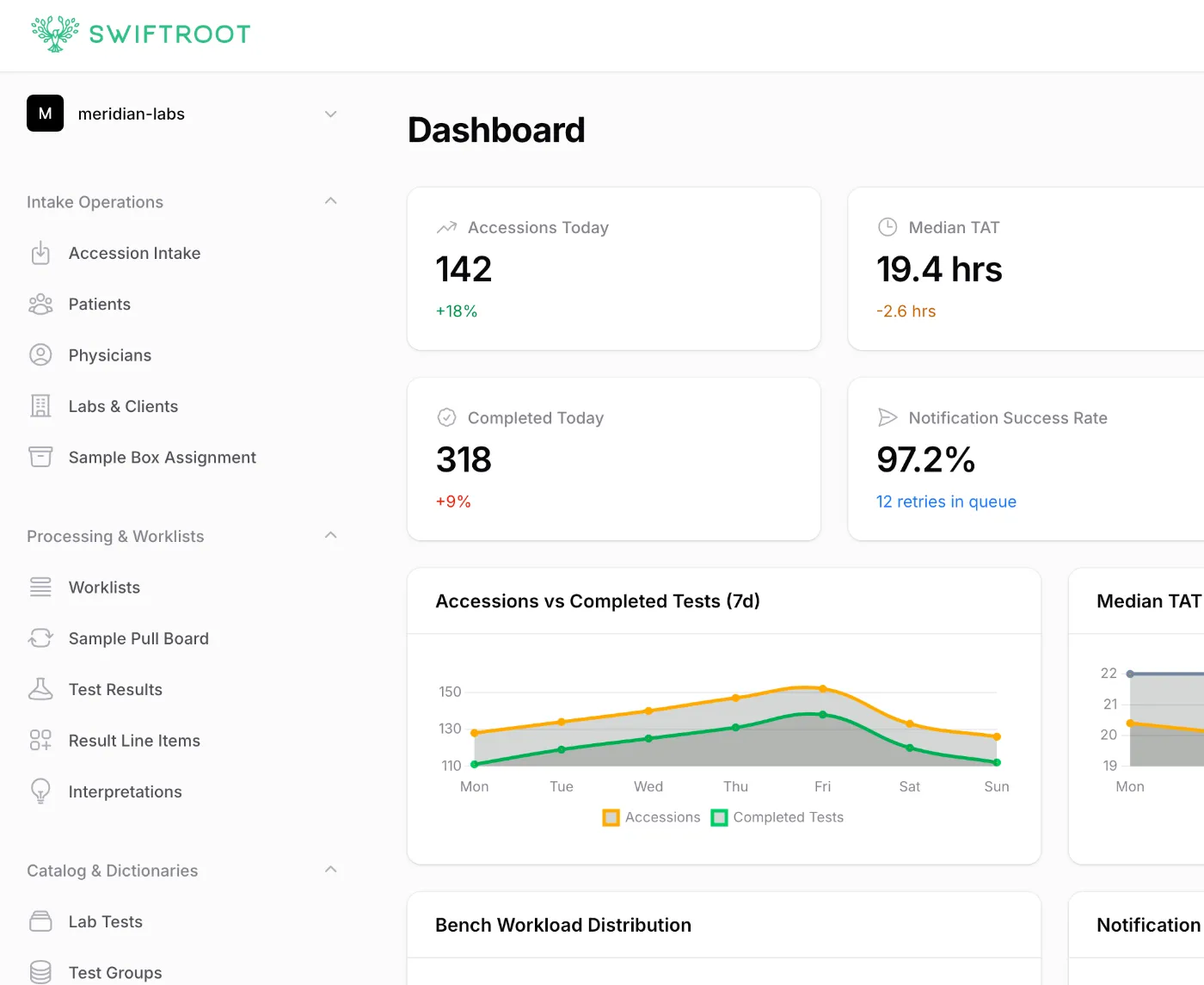Collapse Processing & Worklists section
This screenshot has width=1204, height=985.
[x=330, y=534]
